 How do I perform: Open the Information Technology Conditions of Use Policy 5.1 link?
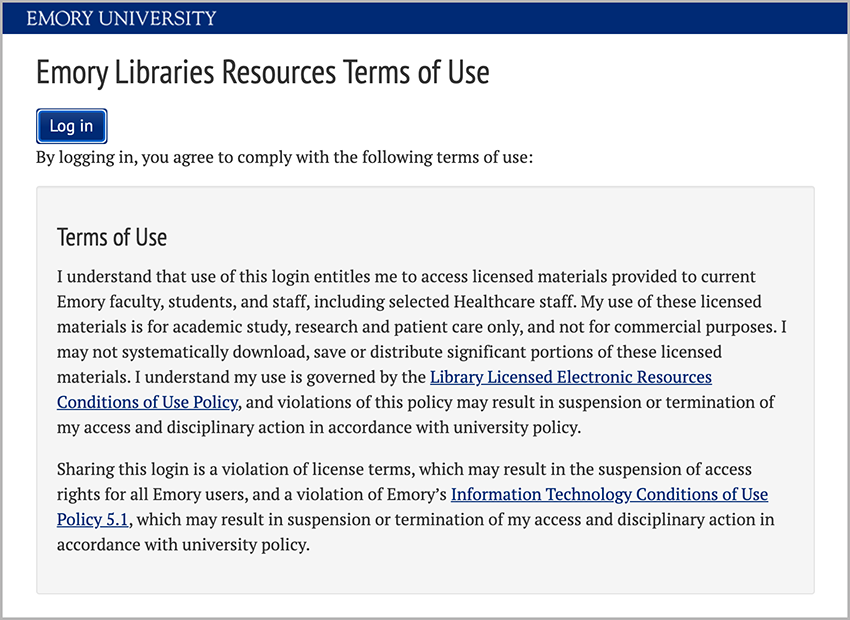click(x=609, y=494)
